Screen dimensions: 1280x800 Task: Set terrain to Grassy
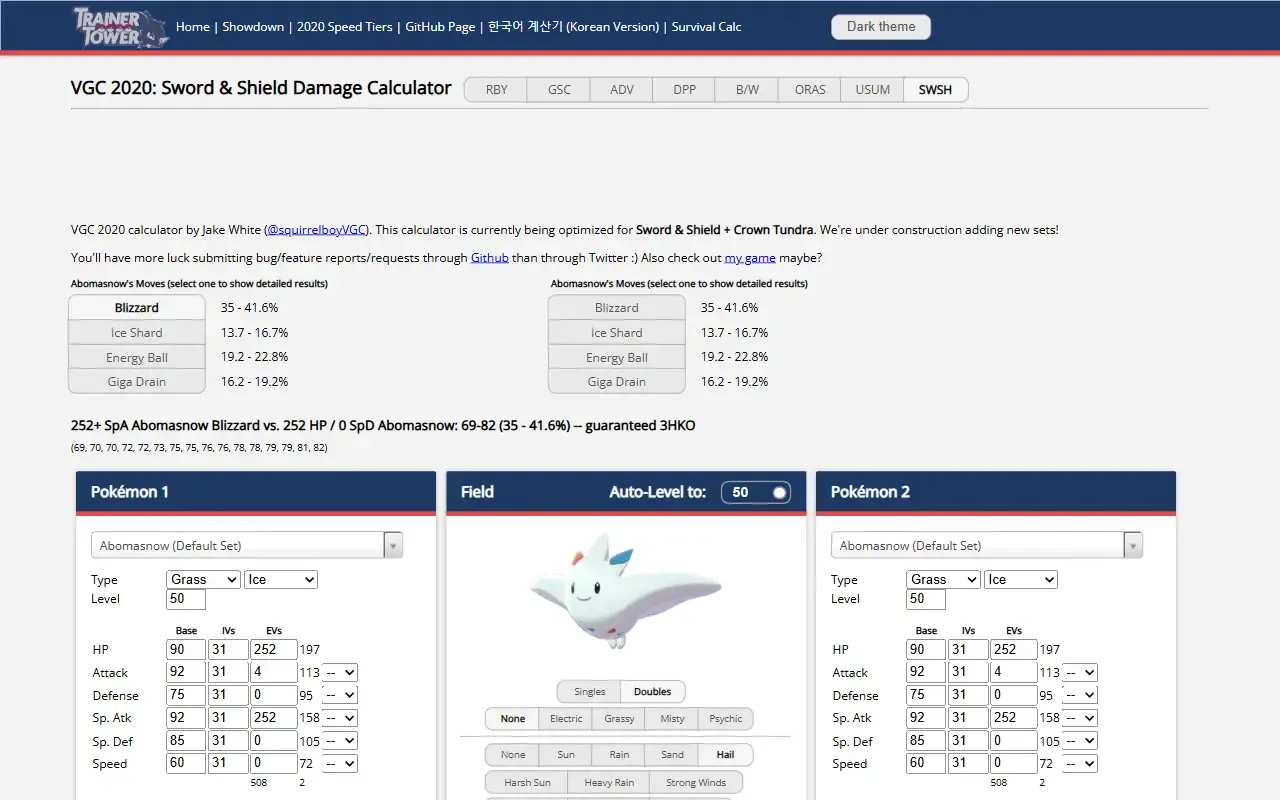(x=619, y=719)
